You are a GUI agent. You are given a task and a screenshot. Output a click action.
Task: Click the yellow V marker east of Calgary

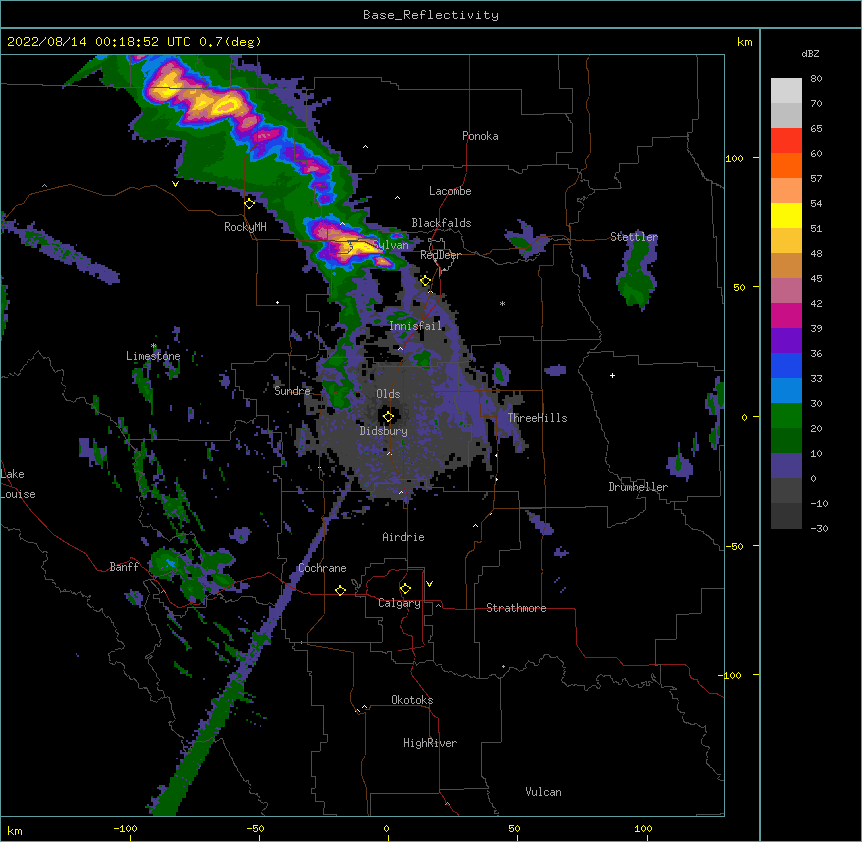click(429, 584)
